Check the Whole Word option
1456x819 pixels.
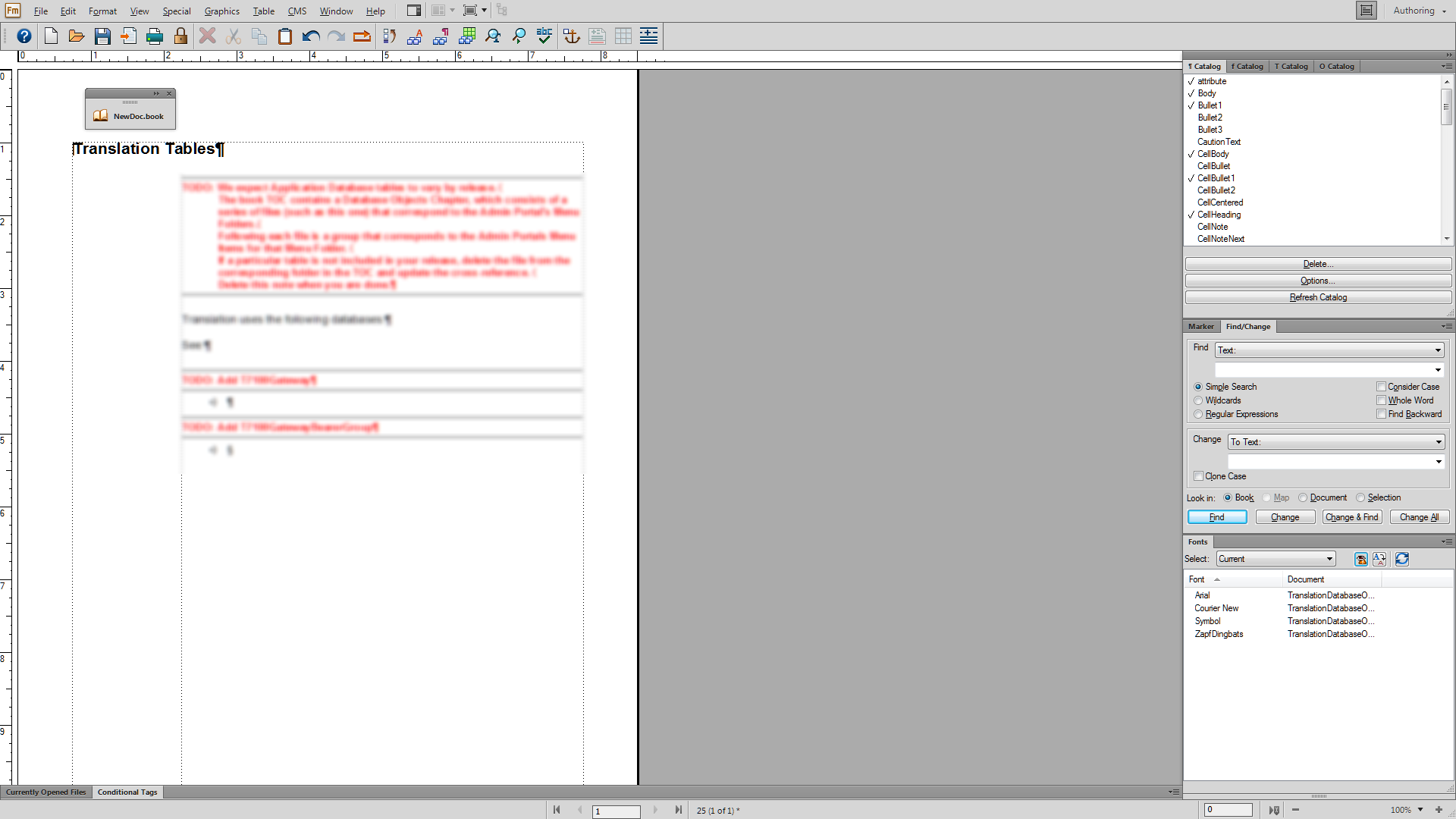point(1381,400)
